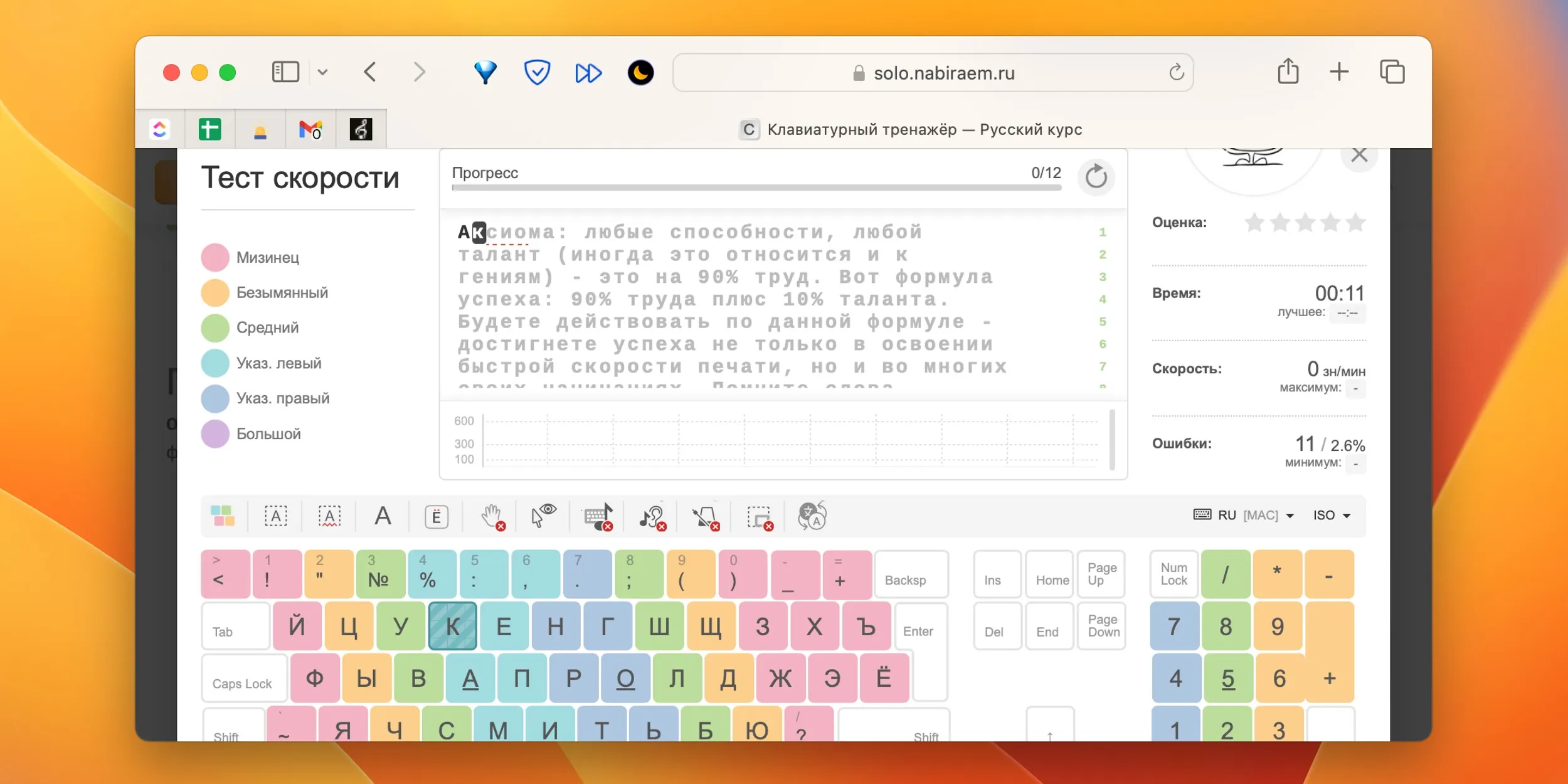This screenshot has width=1568, height=784.
Task: Click the dashed-box letter A icon
Action: pos(276,516)
